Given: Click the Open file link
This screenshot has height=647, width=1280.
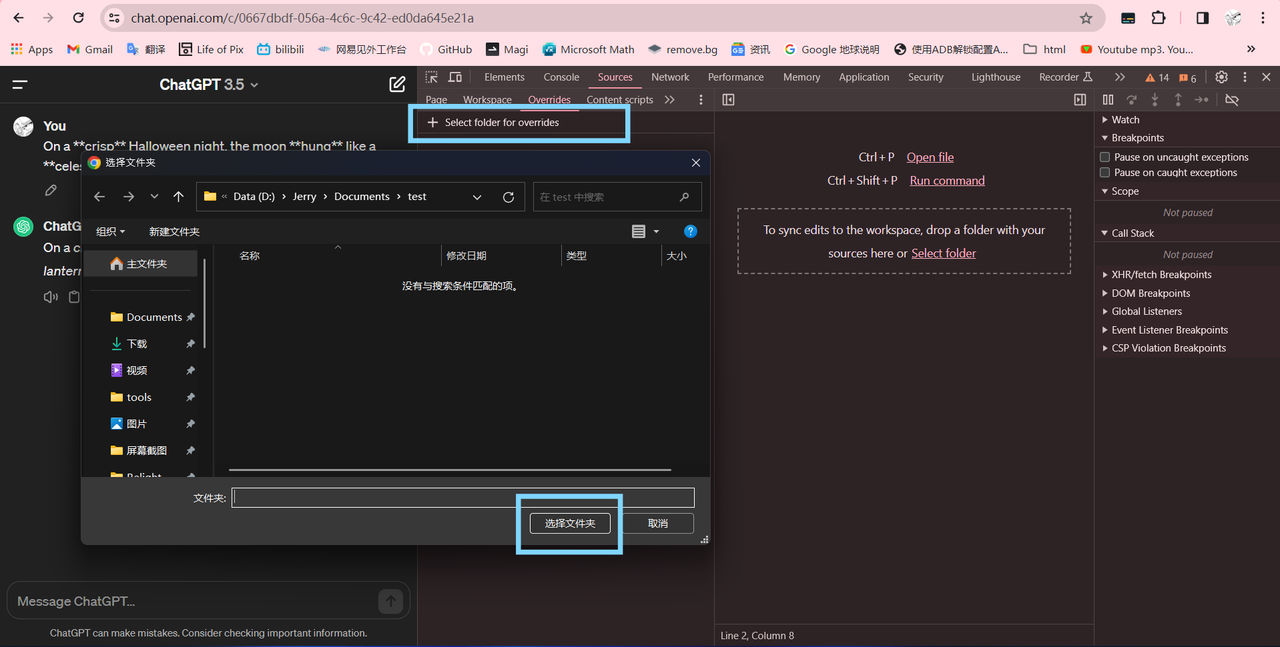Looking at the screenshot, I should tap(930, 157).
